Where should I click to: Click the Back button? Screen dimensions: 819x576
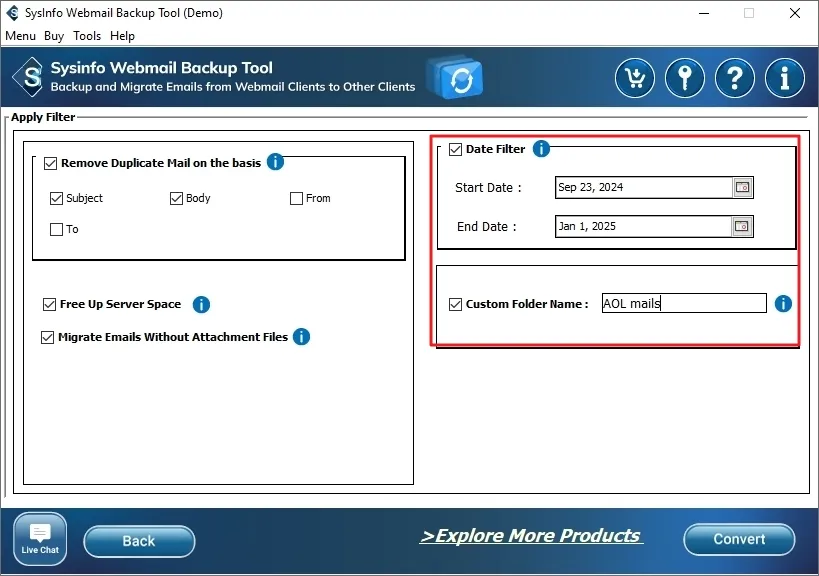[x=139, y=541]
